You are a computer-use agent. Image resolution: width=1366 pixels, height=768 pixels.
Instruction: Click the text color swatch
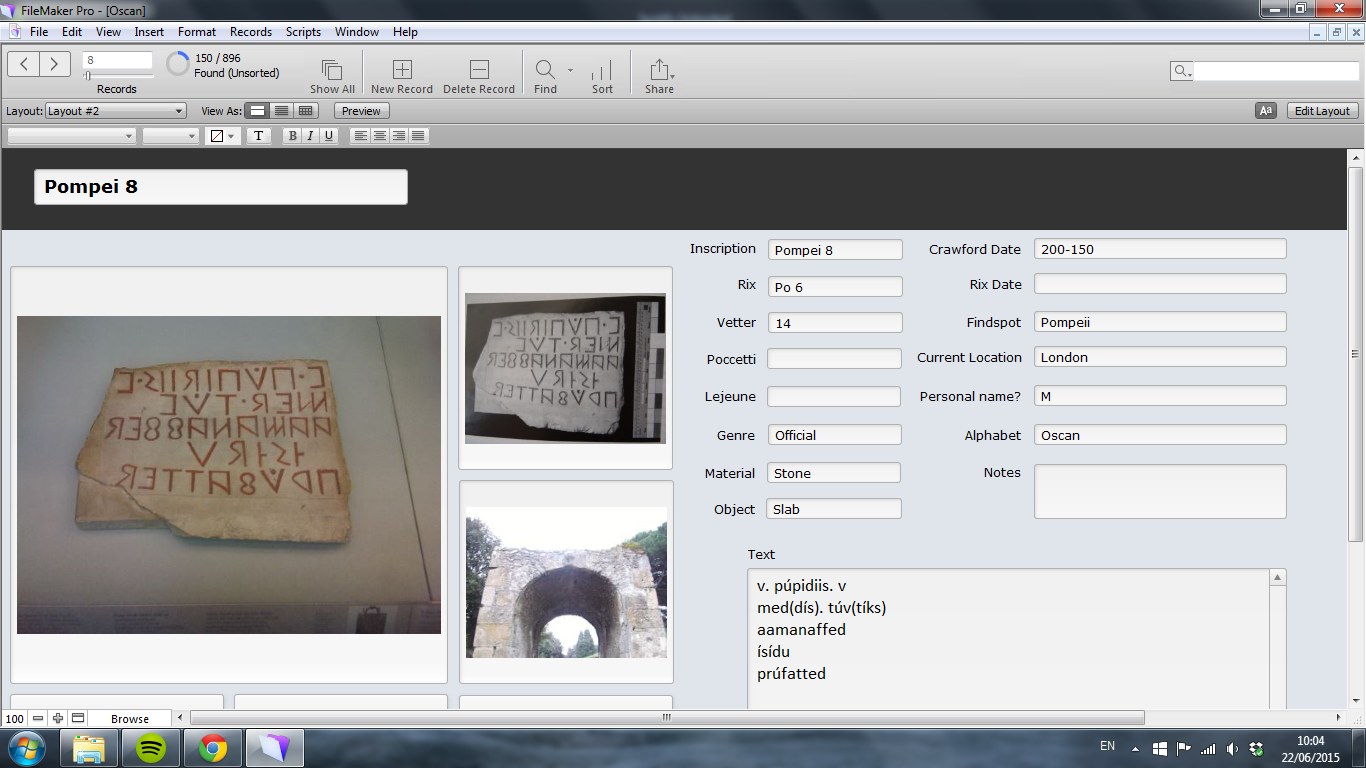point(217,136)
